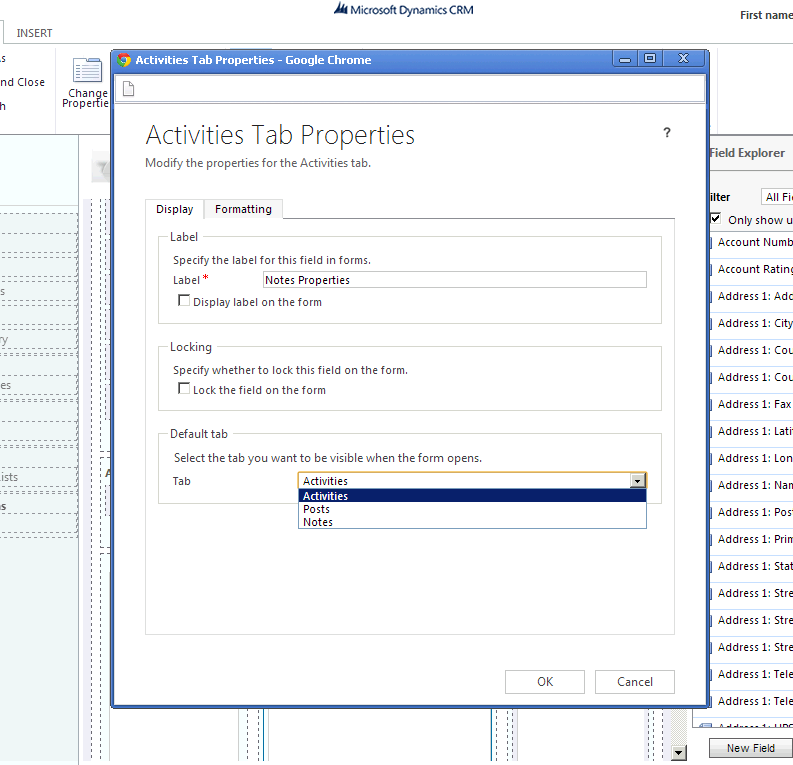The image size is (793, 765).
Task: Maximize the Activities Tab Properties window
Action: point(650,59)
